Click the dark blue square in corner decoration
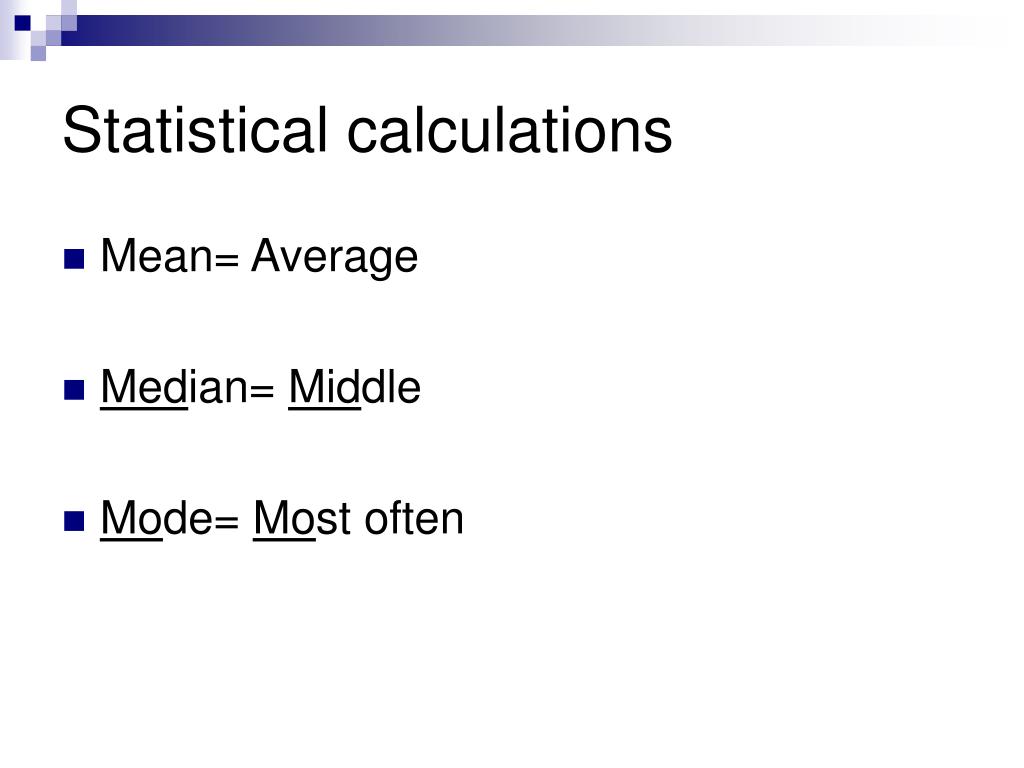Image resolution: width=1024 pixels, height=768 pixels. pyautogui.click(x=22, y=24)
